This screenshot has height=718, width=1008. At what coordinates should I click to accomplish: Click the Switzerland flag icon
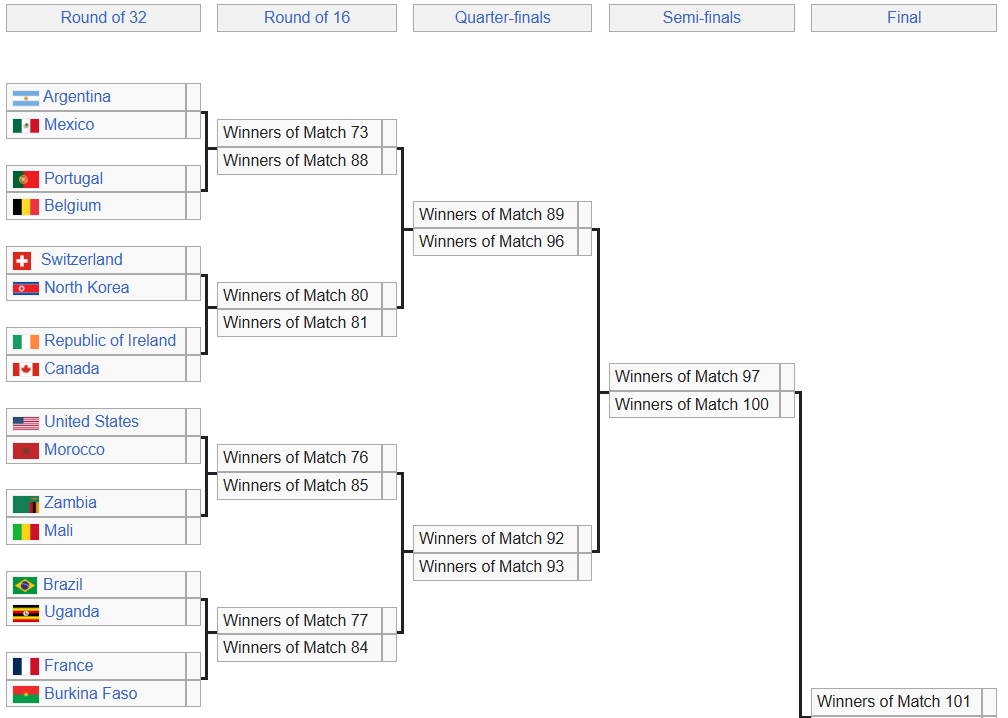[x=22, y=260]
